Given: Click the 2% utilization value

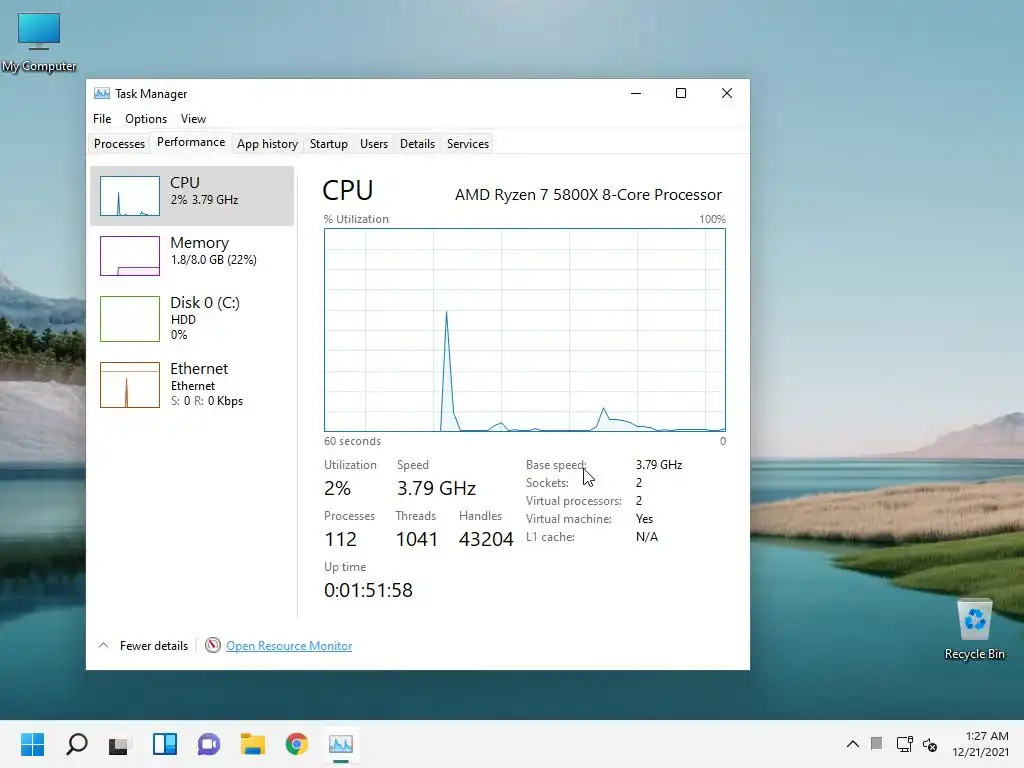Looking at the screenshot, I should click(338, 488).
